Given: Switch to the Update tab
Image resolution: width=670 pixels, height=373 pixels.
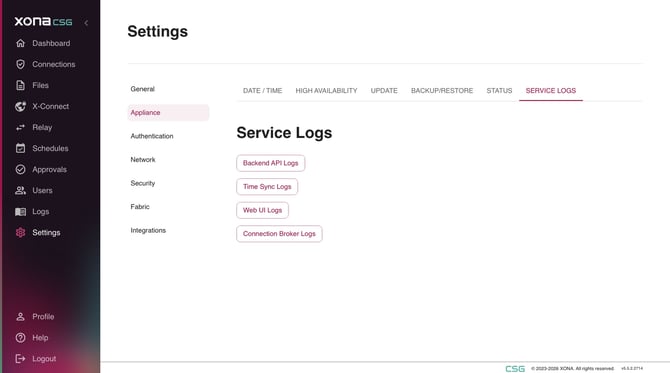Looking at the screenshot, I should [x=384, y=91].
